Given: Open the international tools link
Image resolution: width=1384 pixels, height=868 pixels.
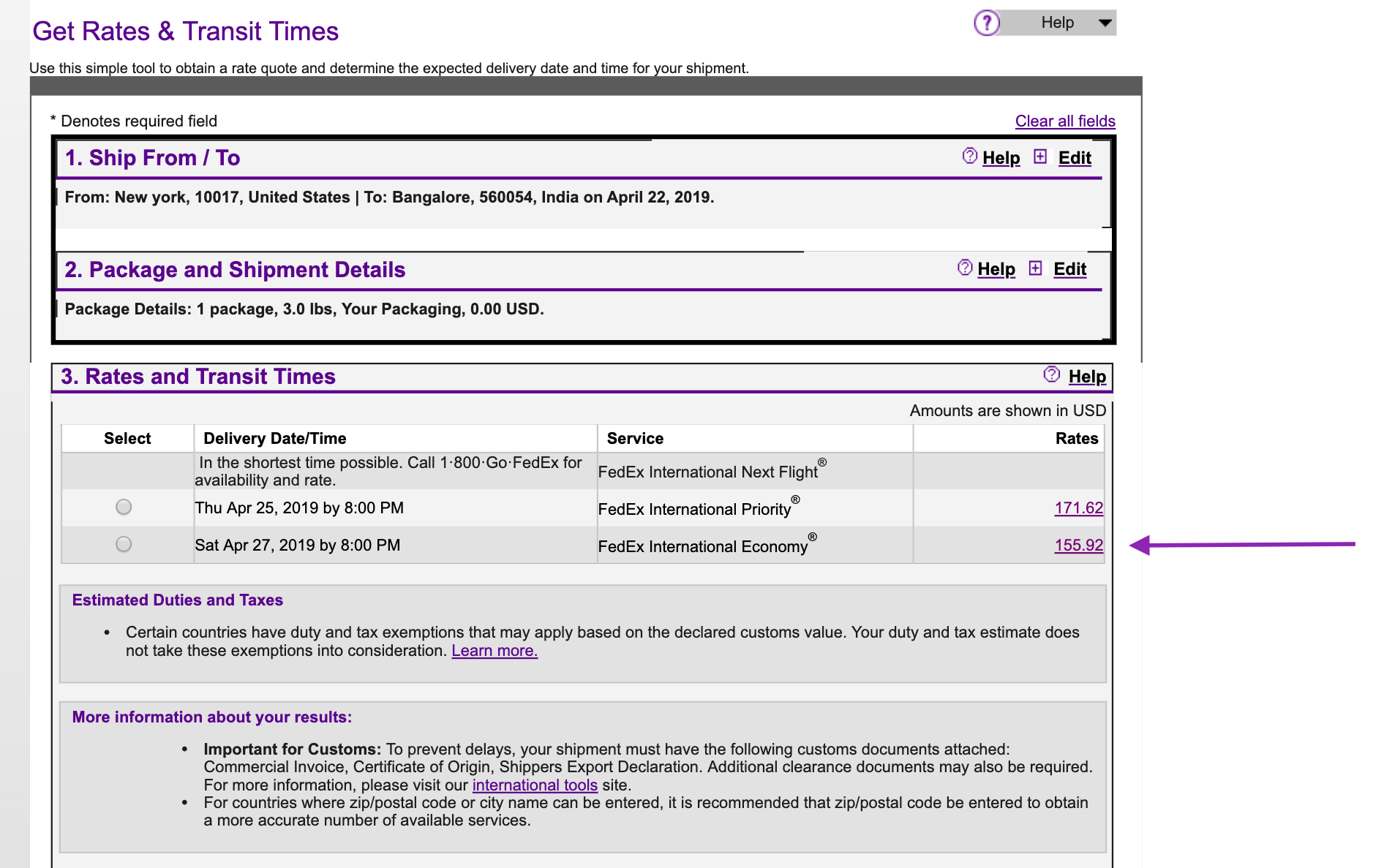Looking at the screenshot, I should click(x=535, y=785).
